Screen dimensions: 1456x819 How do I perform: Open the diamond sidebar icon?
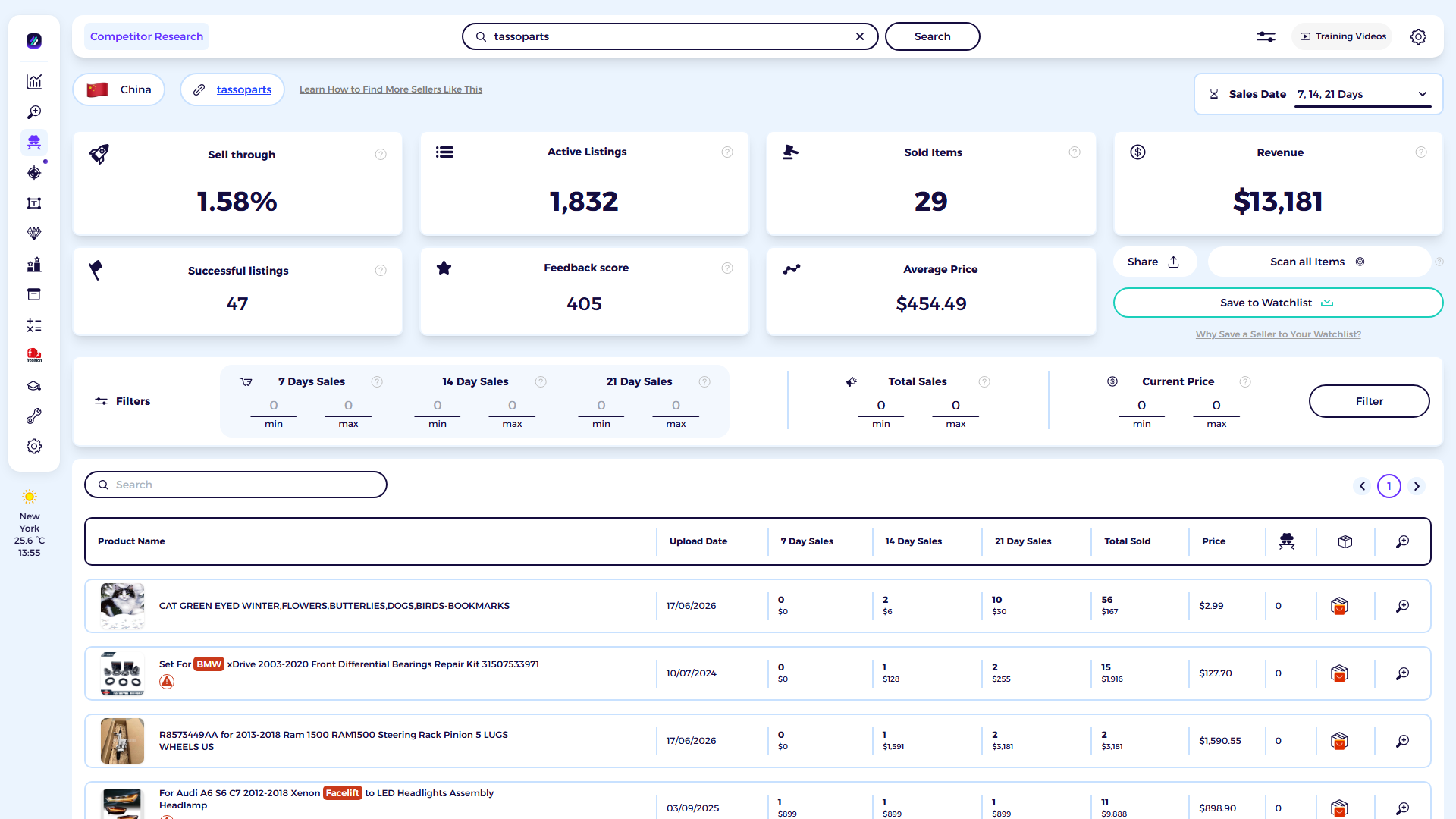[34, 234]
